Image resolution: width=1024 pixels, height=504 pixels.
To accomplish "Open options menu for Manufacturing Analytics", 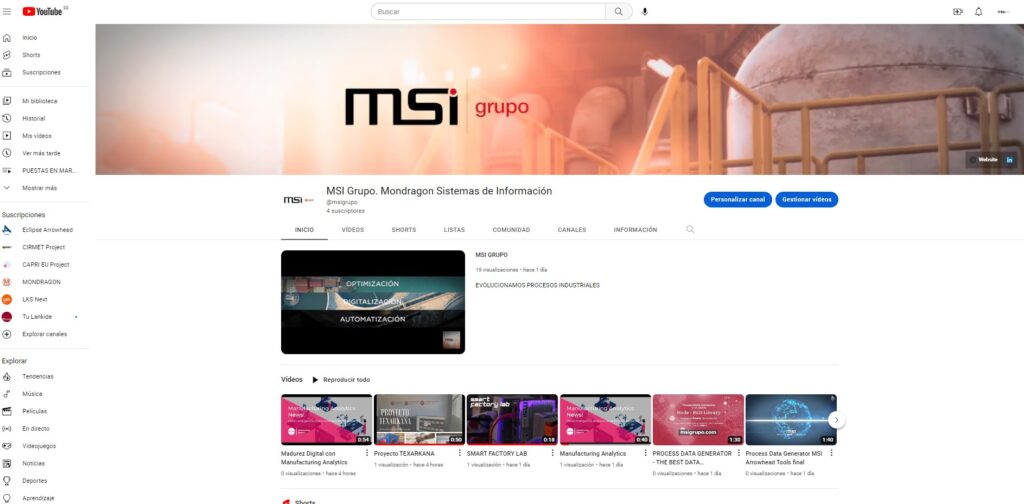I will click(645, 453).
